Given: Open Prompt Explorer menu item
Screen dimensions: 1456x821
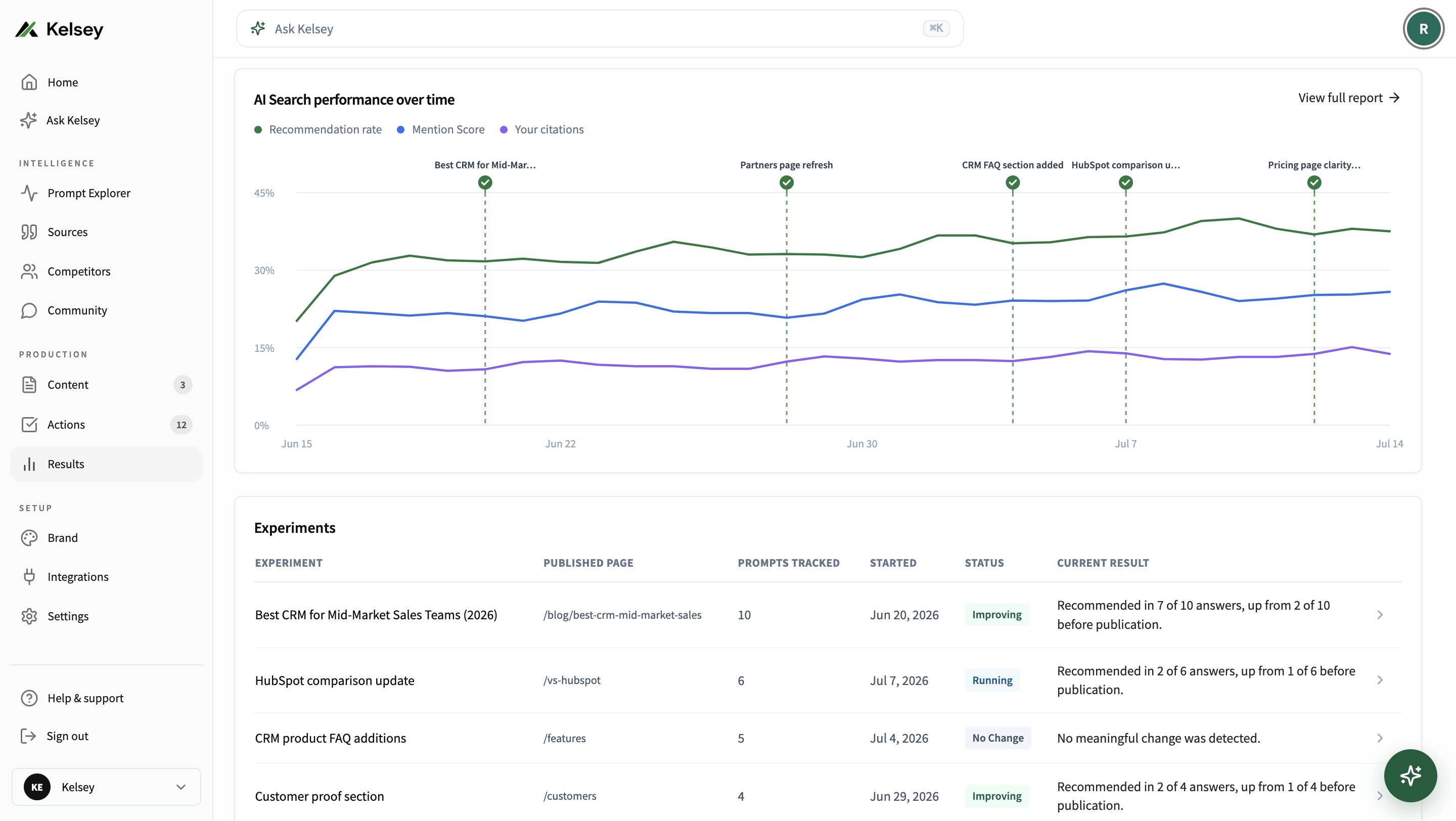Looking at the screenshot, I should 106,193.
